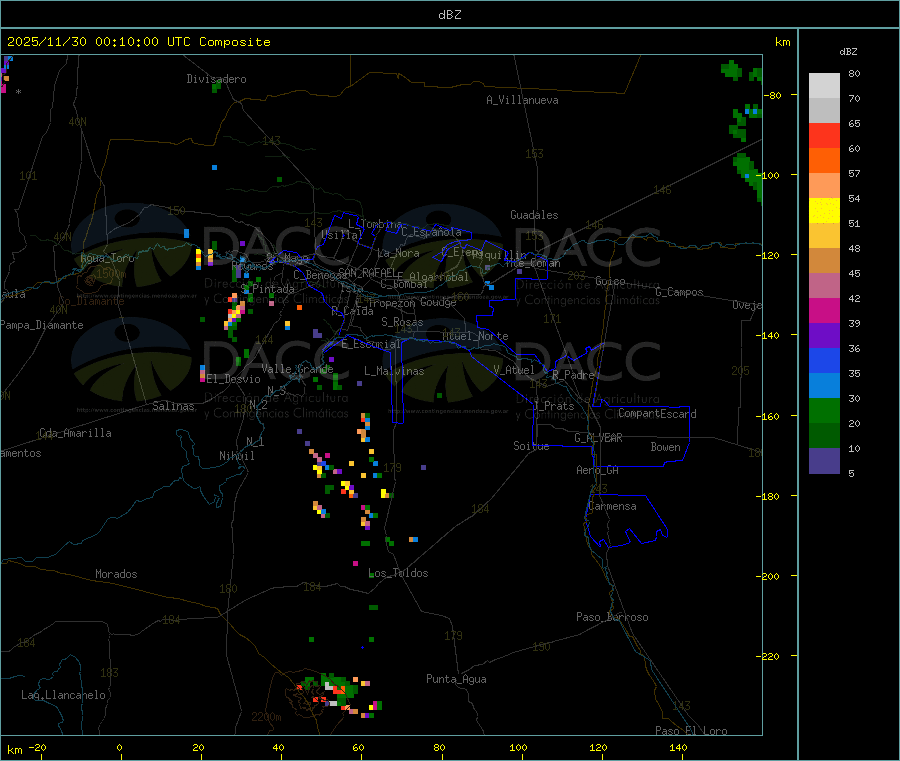This screenshot has height=761, width=900.
Task: Click the Bowen map label
Action: click(x=665, y=447)
